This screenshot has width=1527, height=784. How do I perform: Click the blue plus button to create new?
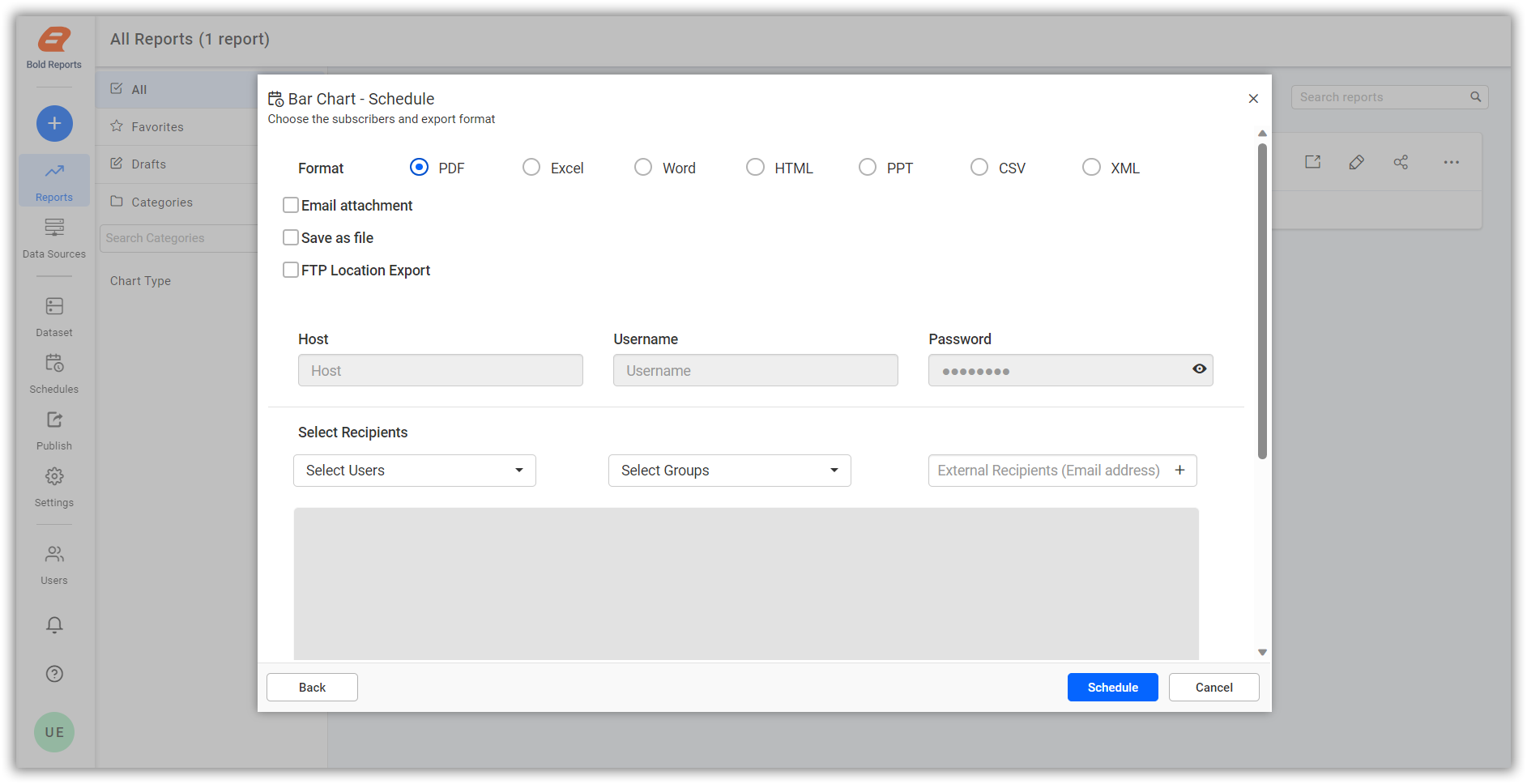coord(53,123)
